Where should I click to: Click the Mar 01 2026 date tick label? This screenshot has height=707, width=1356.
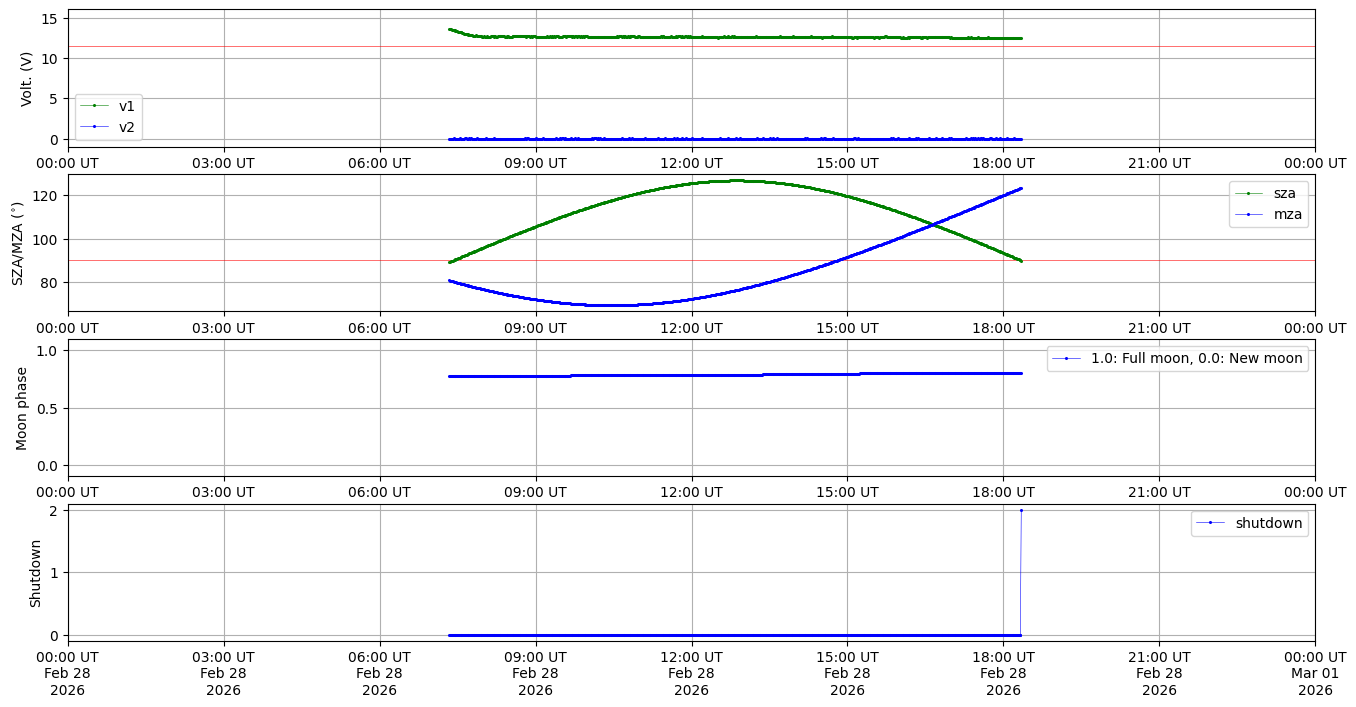(1314, 673)
